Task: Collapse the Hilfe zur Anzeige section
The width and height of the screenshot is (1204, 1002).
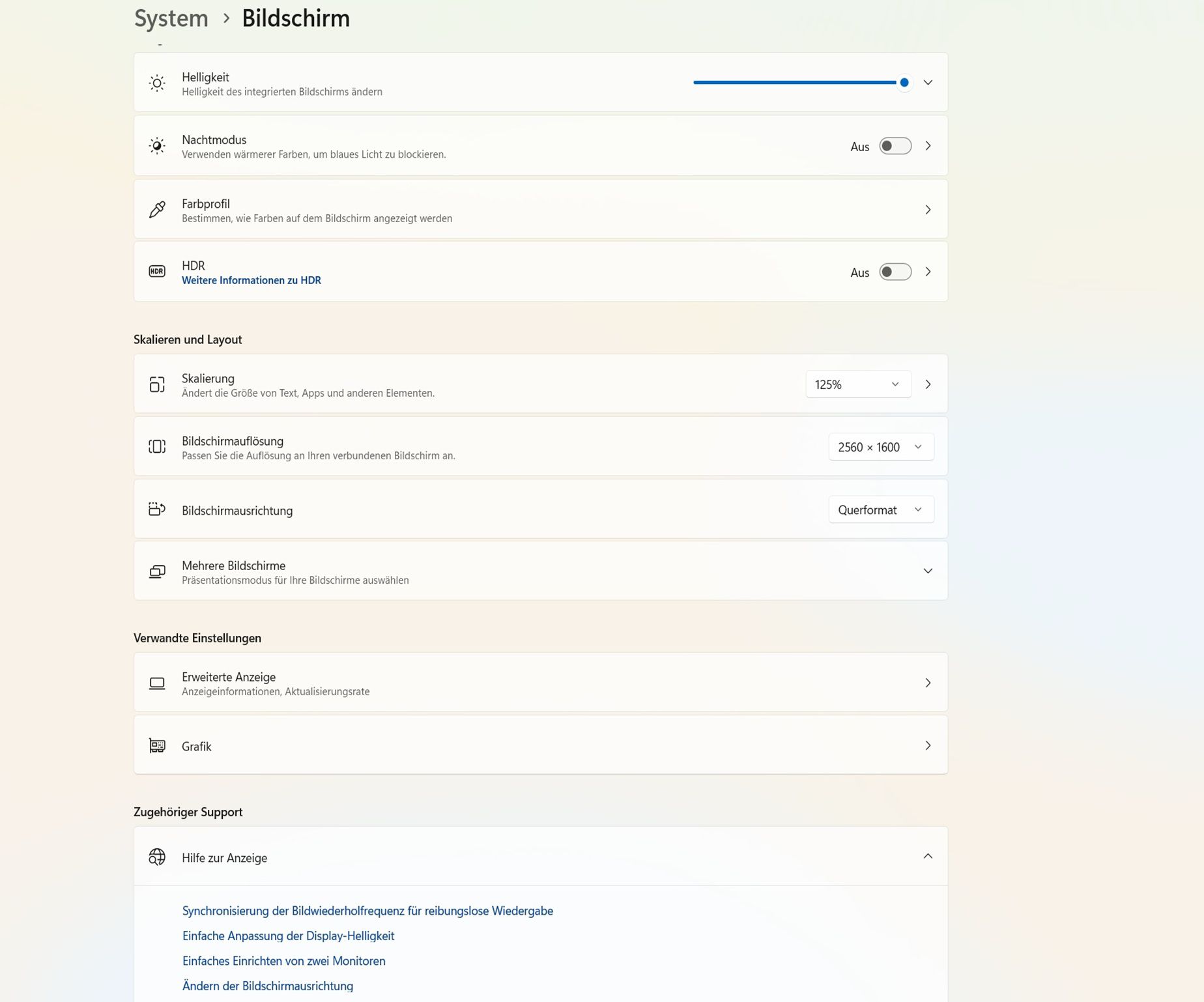Action: [928, 857]
